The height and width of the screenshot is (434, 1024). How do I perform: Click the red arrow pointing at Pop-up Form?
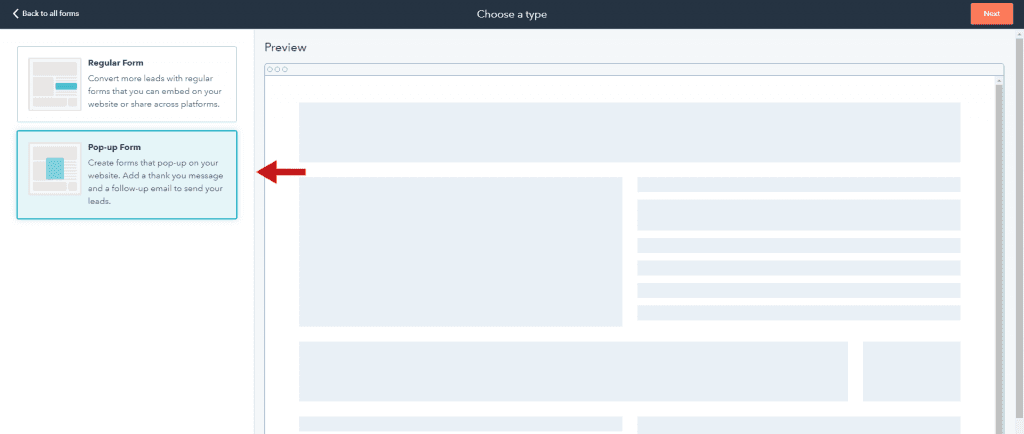281,173
